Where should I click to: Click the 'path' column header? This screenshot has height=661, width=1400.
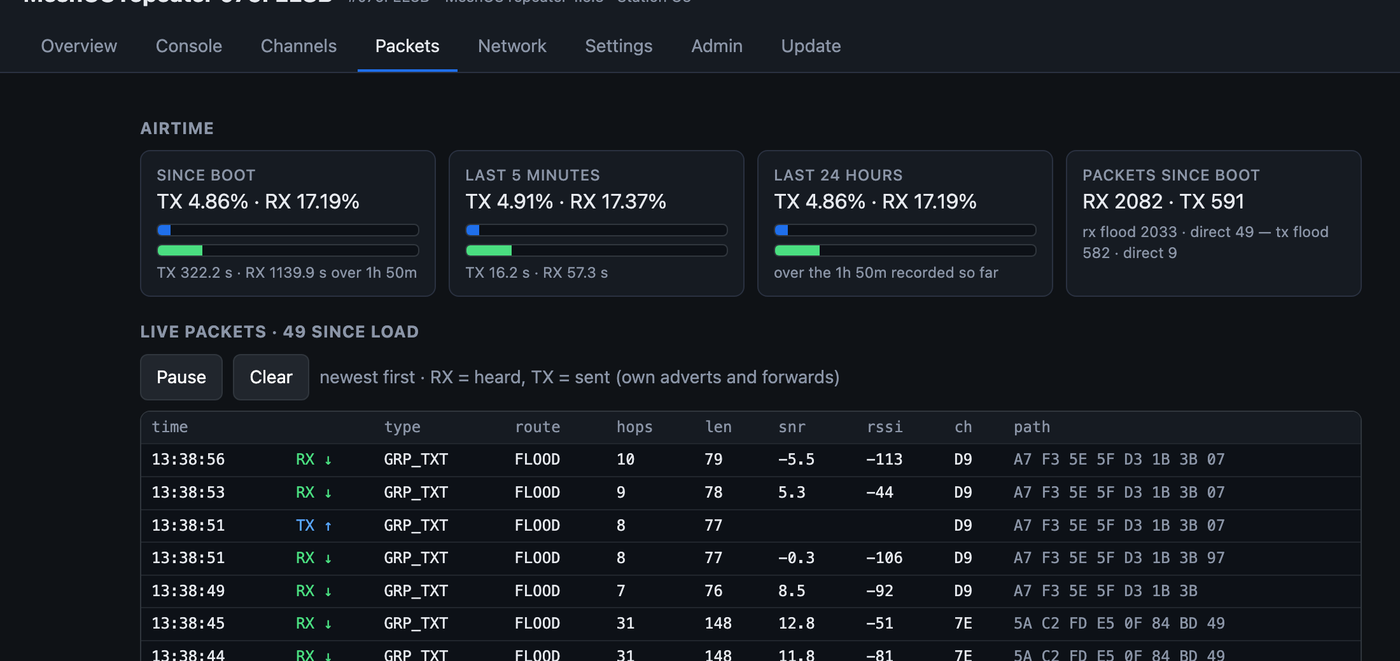[1031, 427]
